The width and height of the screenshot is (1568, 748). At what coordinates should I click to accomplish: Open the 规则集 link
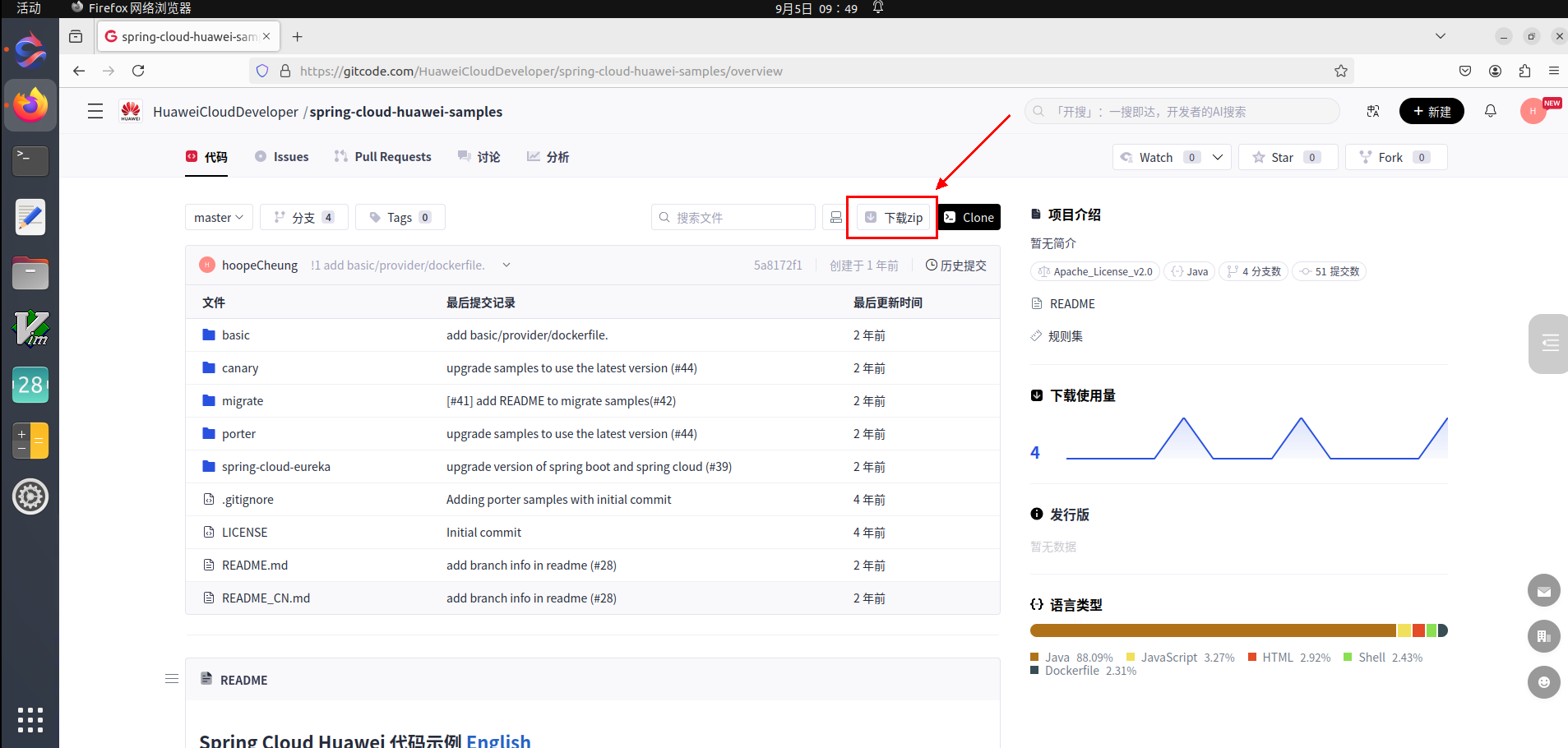[x=1066, y=336]
